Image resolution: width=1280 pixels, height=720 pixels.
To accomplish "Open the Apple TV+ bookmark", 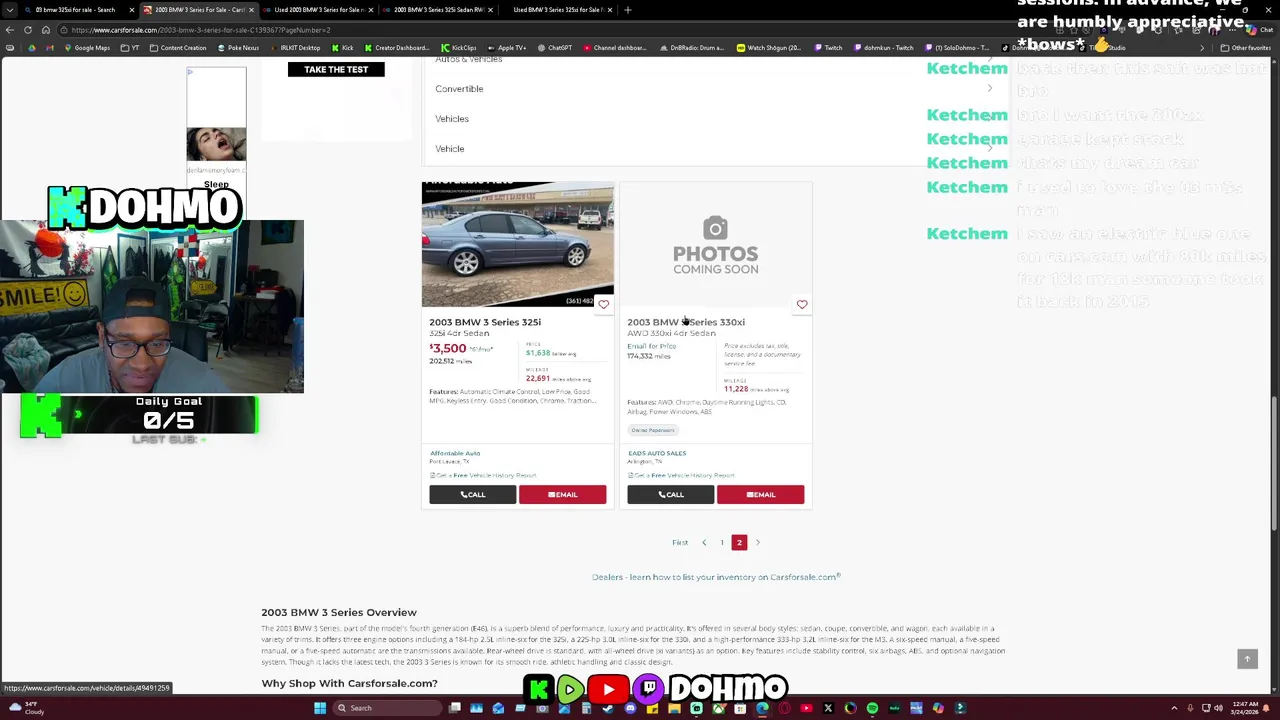I will pos(506,48).
